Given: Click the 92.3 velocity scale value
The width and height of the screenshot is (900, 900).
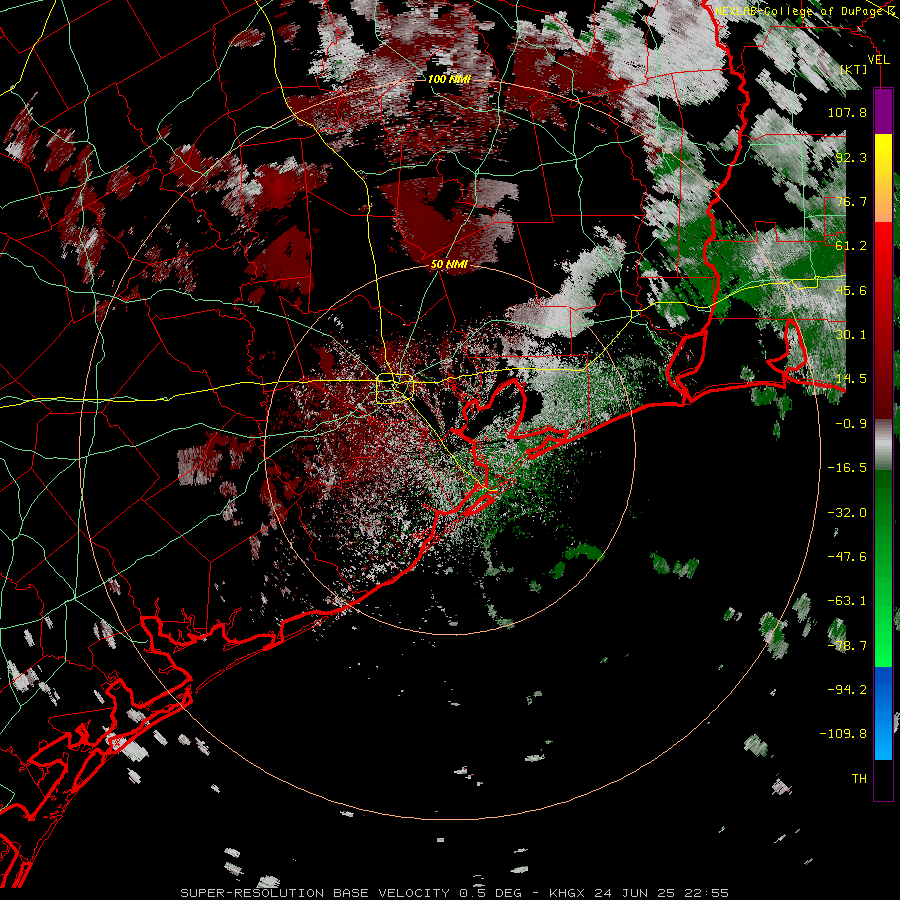Looking at the screenshot, I should tap(851, 157).
